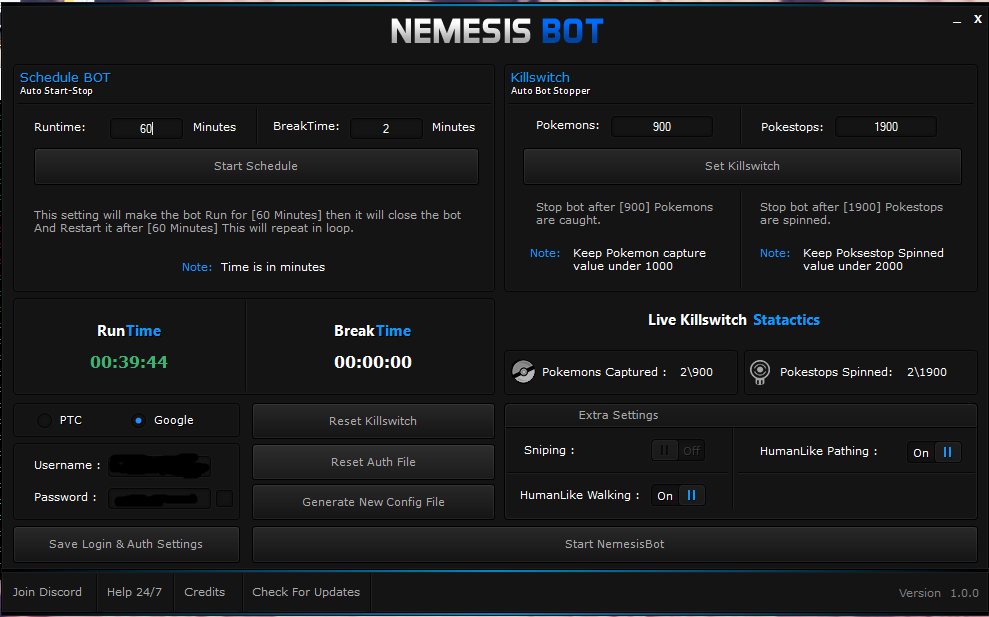This screenshot has width=989, height=617.
Task: Select the Google login radio button
Action: coord(139,420)
